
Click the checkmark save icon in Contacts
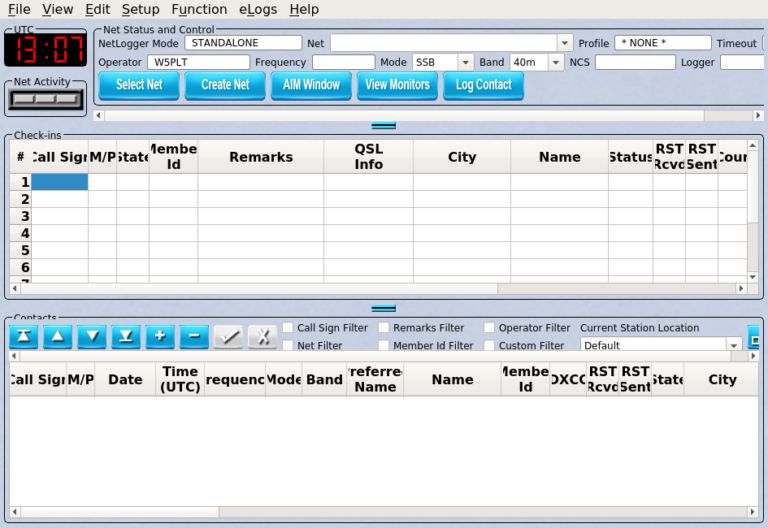(228, 336)
